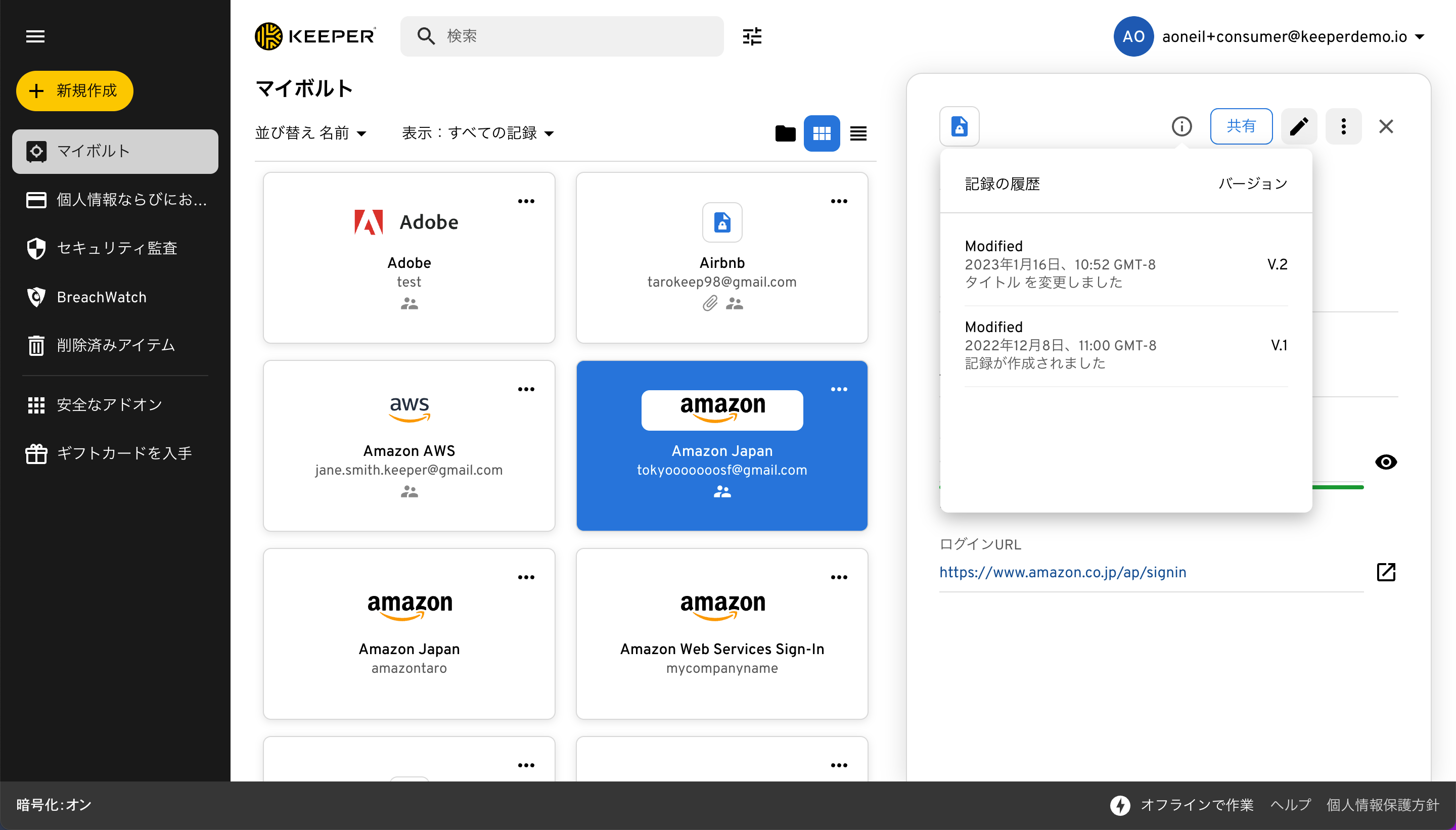Select セキュリティ監査 in the sidebar
The image size is (1456, 830).
(117, 248)
